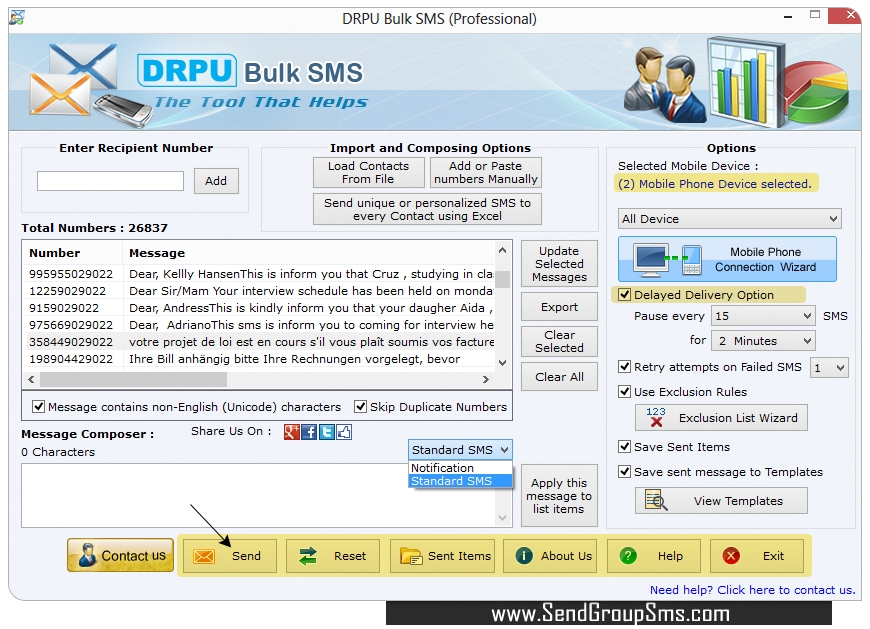Click the DRPU logo in banner
This screenshot has width=870, height=629.
187,71
